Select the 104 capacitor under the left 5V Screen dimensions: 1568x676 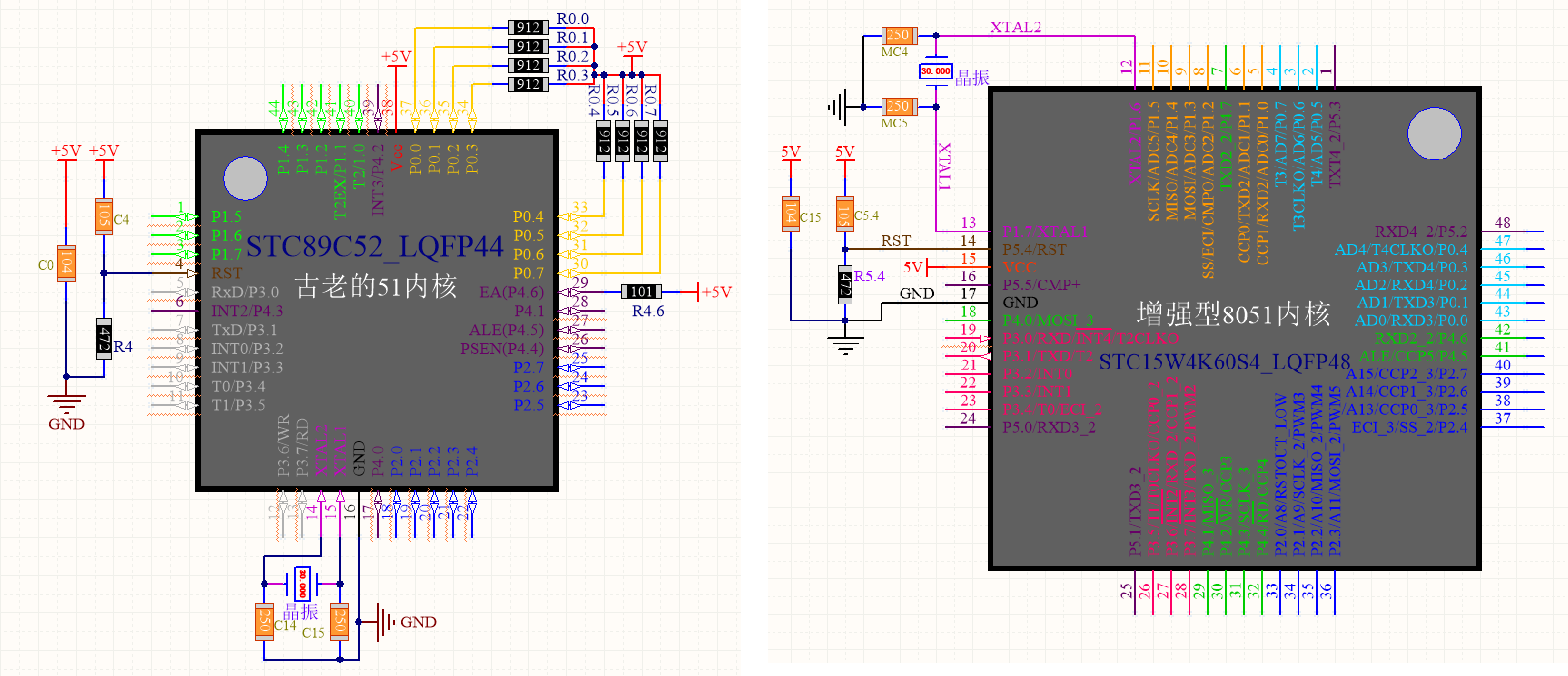click(x=790, y=213)
